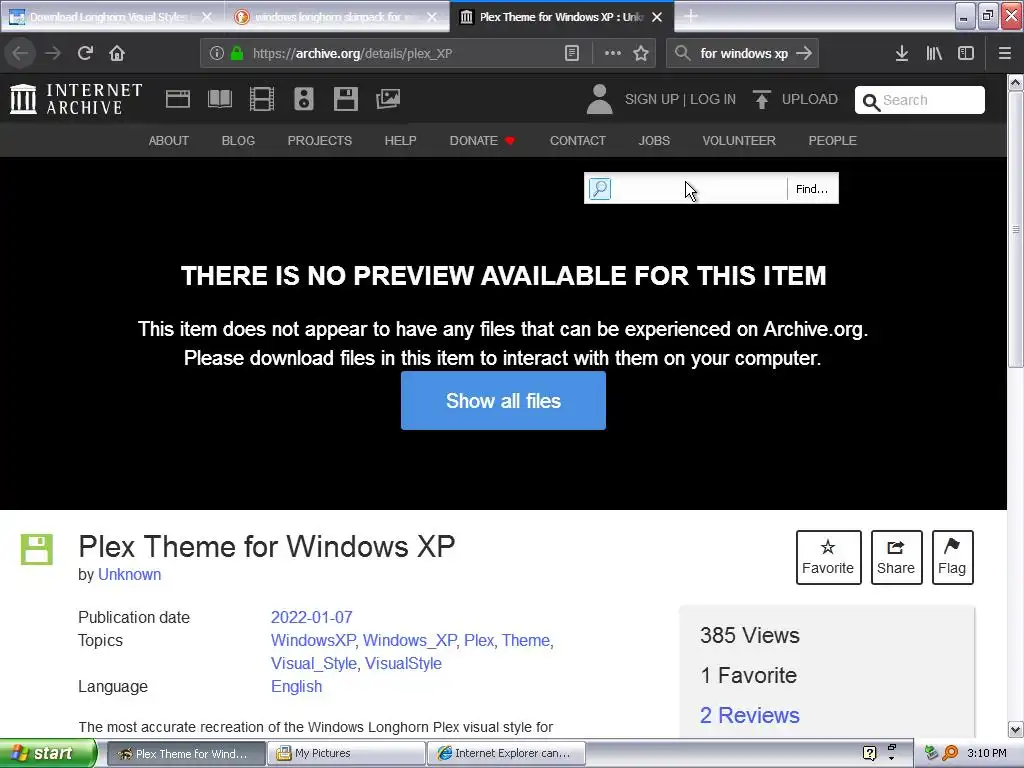Open the DONATE menu item
The height and width of the screenshot is (768, 1024).
(482, 140)
